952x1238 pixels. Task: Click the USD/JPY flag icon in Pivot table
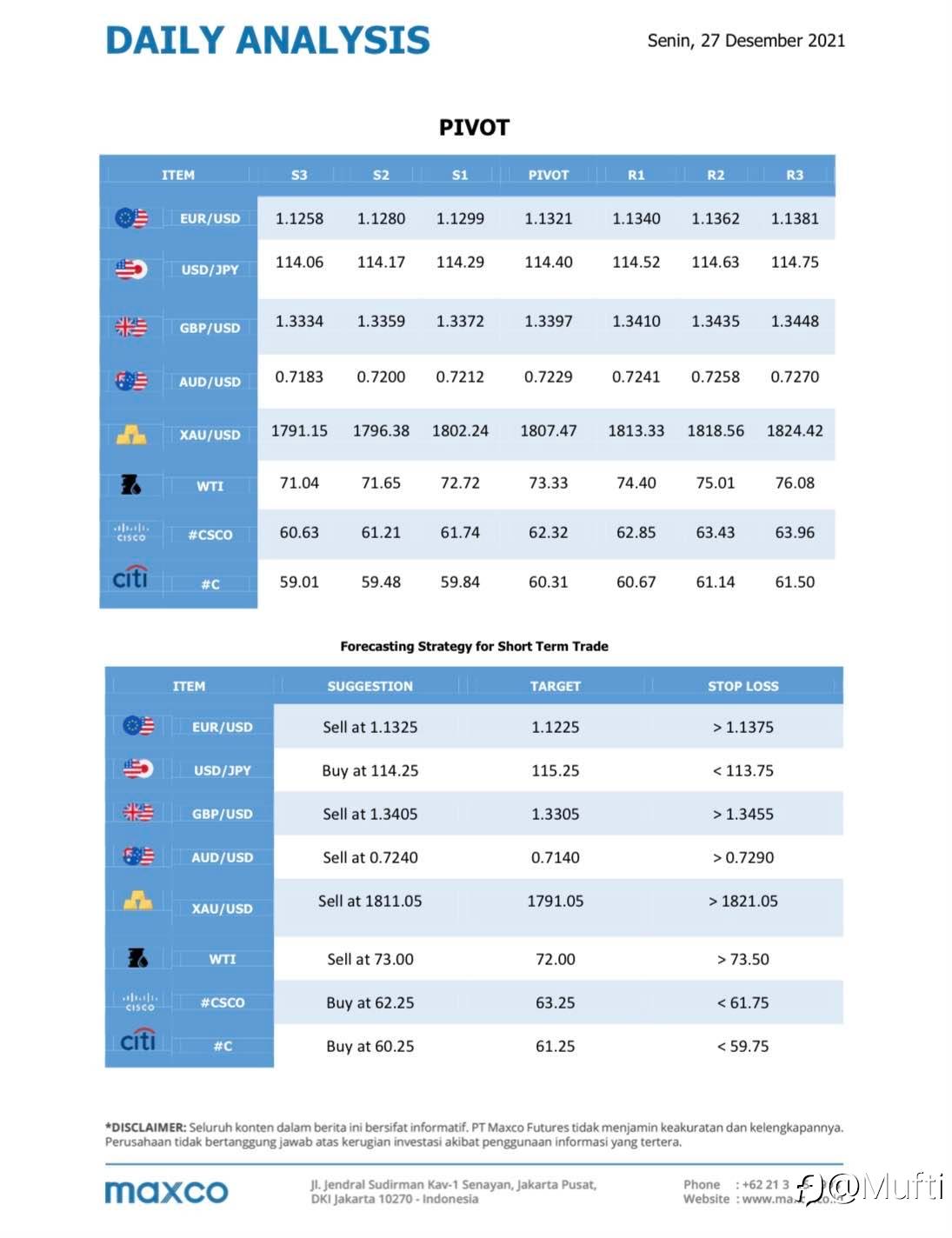coord(131,270)
